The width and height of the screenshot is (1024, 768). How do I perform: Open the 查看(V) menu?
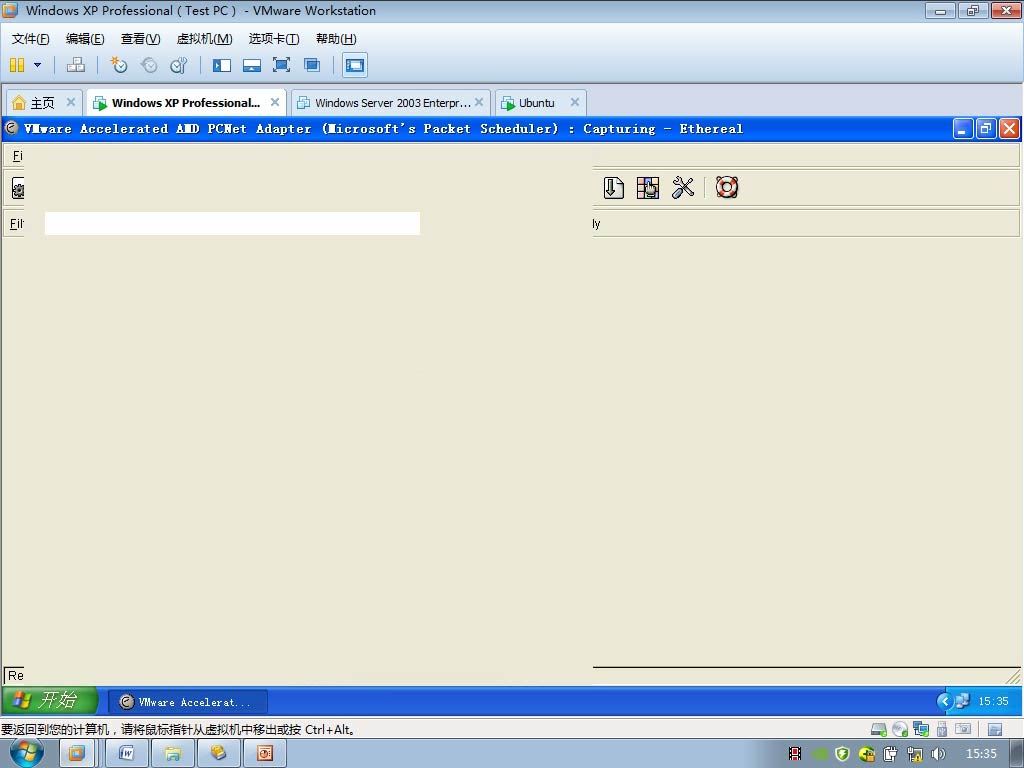[140, 39]
